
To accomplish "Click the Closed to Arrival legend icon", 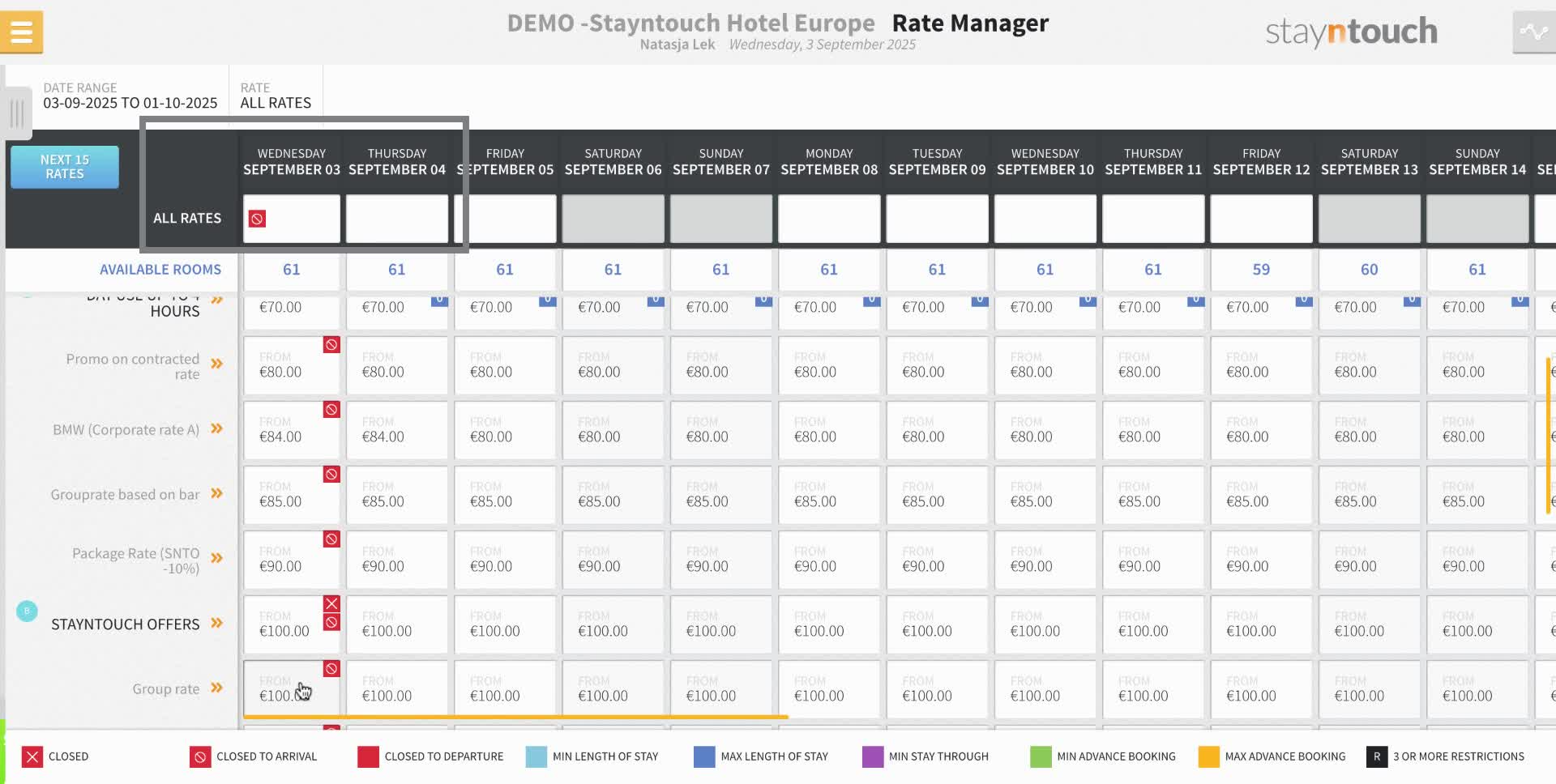I will pyautogui.click(x=199, y=757).
